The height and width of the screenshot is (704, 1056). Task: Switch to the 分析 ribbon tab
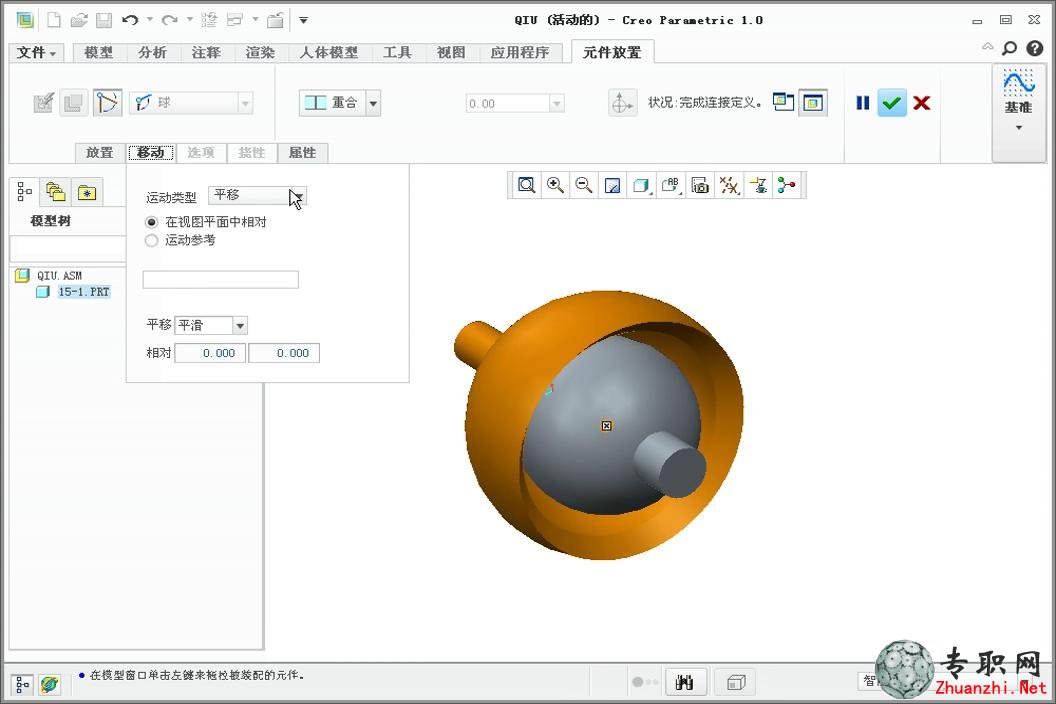tap(153, 53)
